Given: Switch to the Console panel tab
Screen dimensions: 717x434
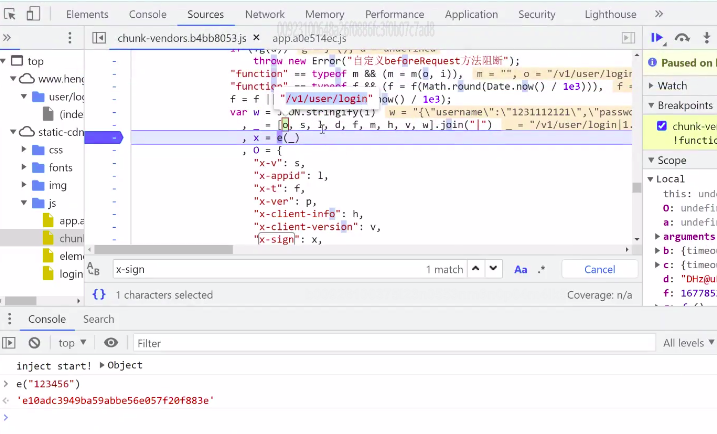Looking at the screenshot, I should coord(148,14).
